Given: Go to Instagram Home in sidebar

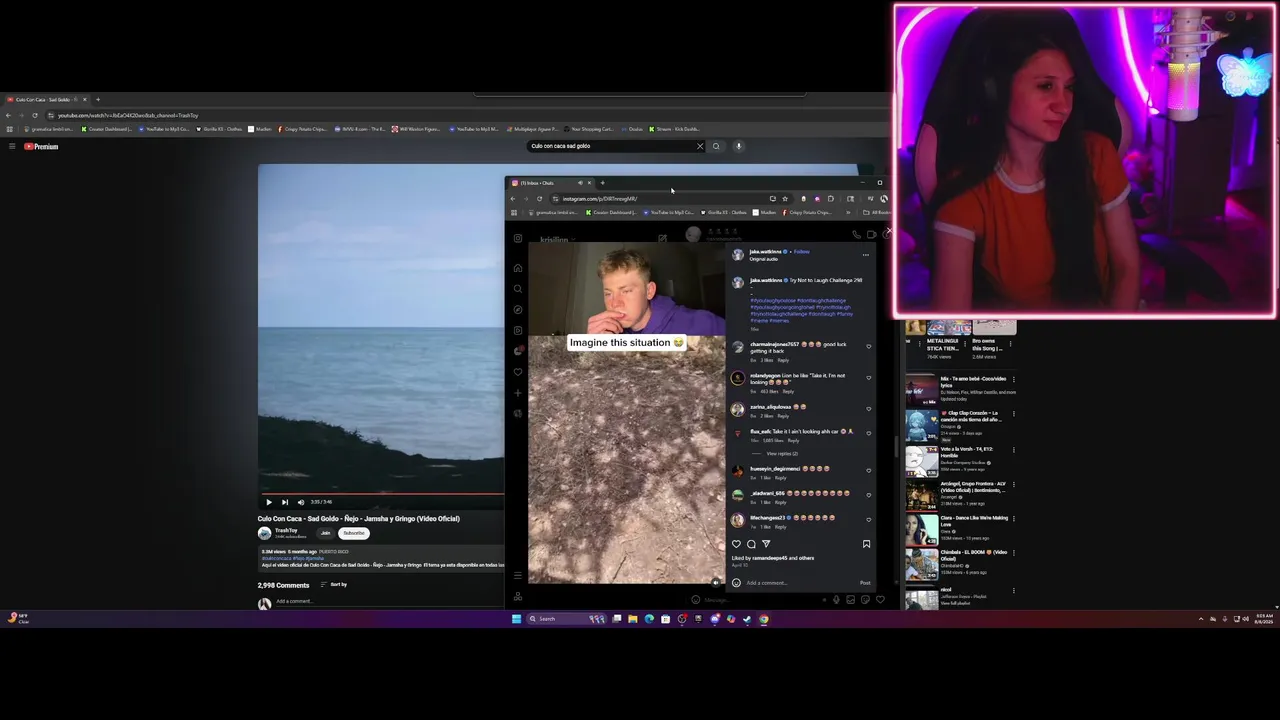Looking at the screenshot, I should (x=518, y=268).
